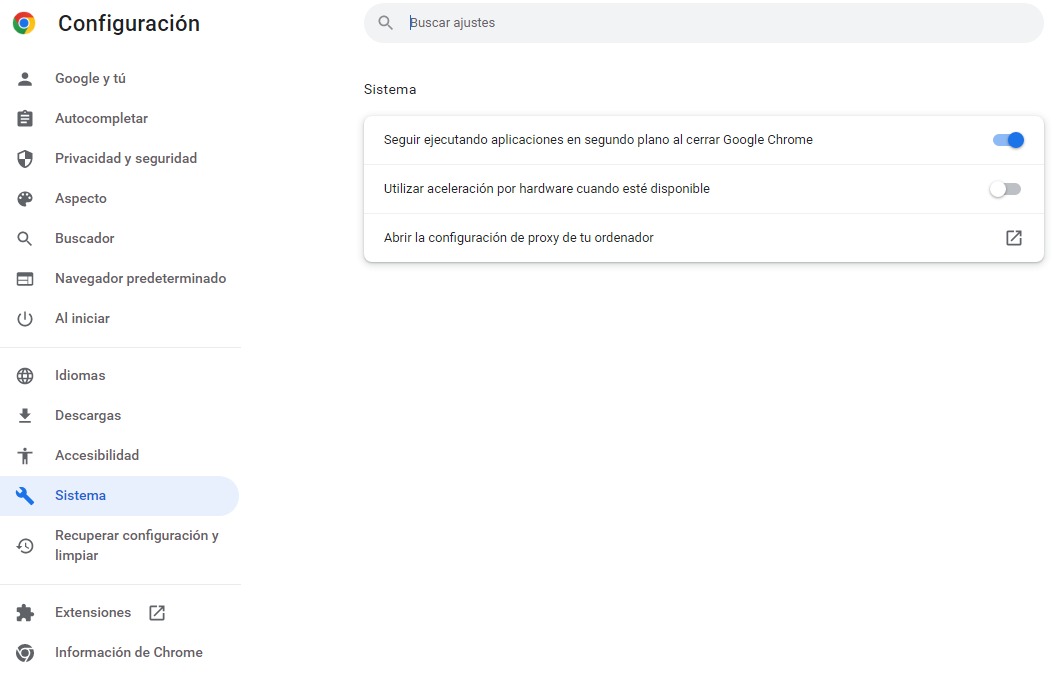Go to Navegador predeterminado section

coord(140,279)
